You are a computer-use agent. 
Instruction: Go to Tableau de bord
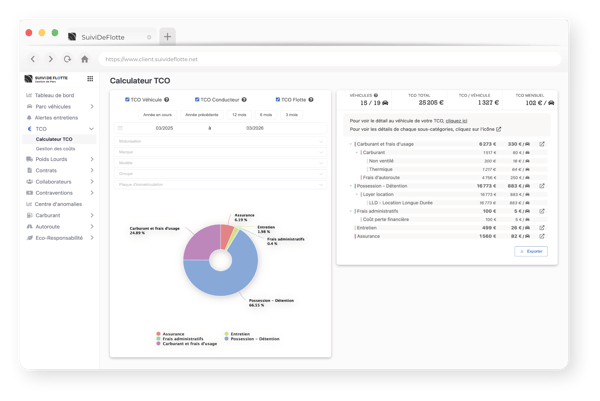54,95
